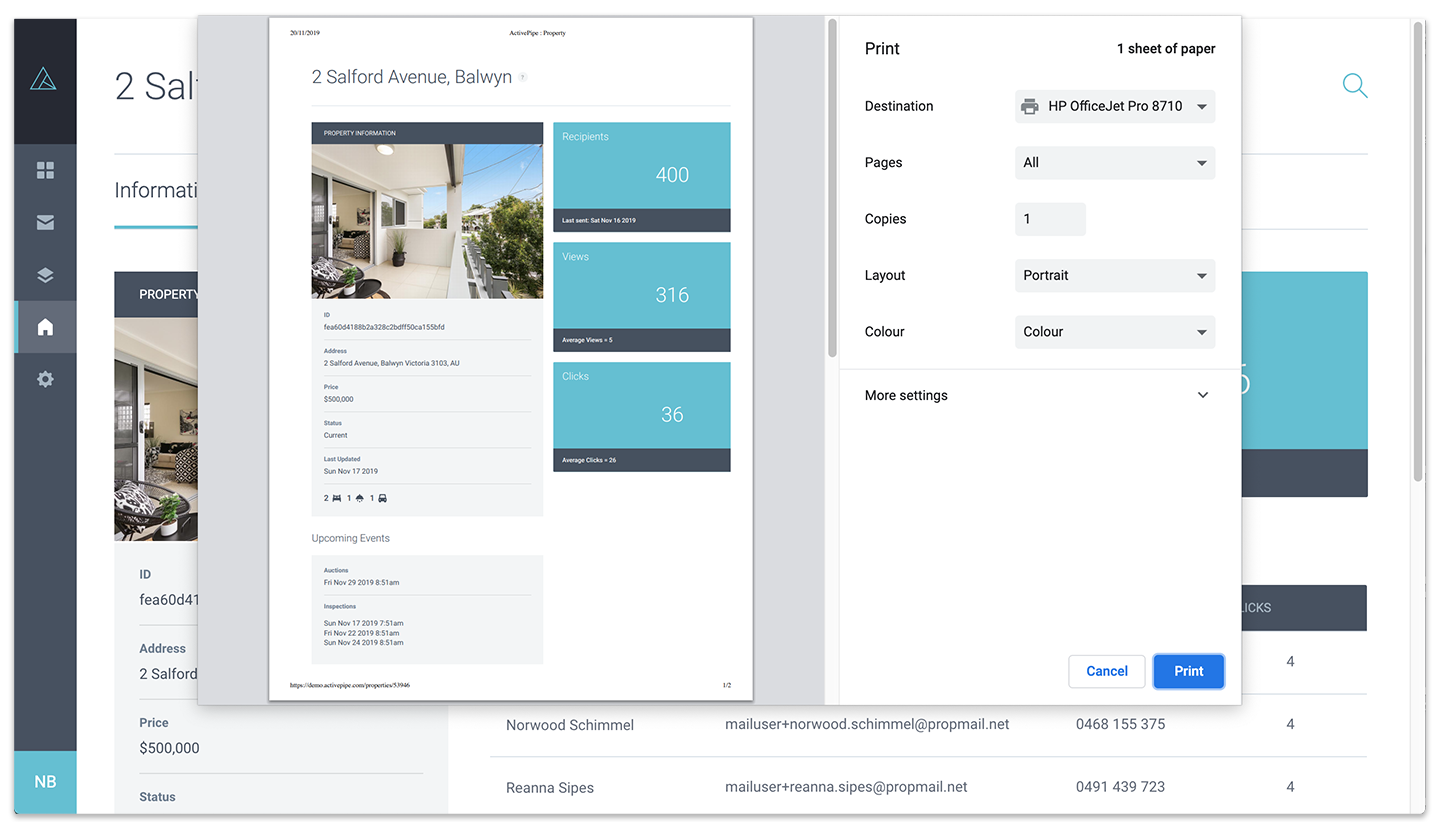This screenshot has height=822, width=1440.
Task: Select the home properties icon in the sidebar
Action: tap(45, 327)
